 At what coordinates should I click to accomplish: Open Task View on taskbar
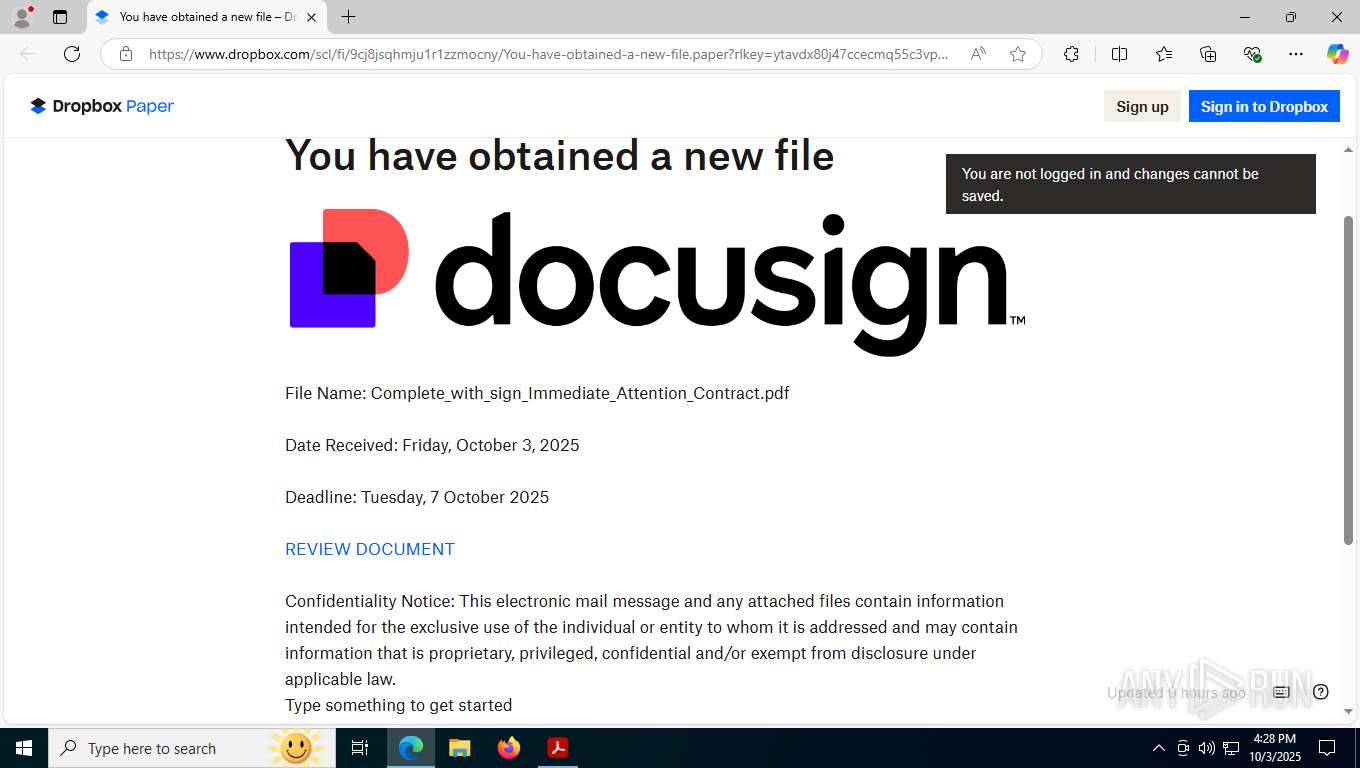[x=360, y=748]
